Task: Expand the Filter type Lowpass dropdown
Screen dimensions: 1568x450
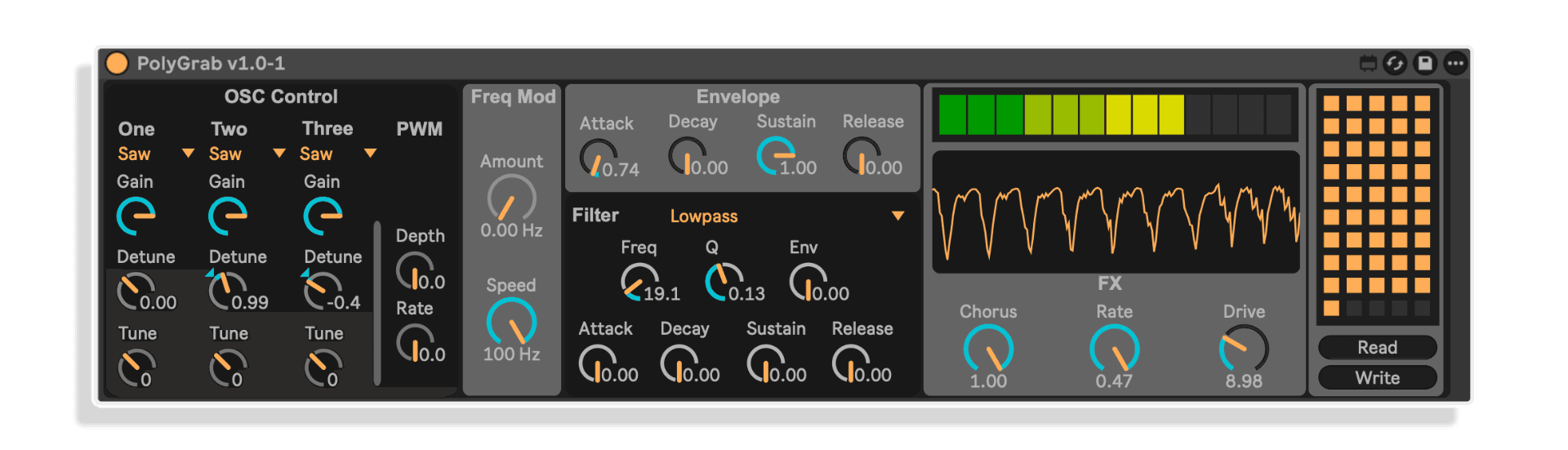Action: click(786, 216)
